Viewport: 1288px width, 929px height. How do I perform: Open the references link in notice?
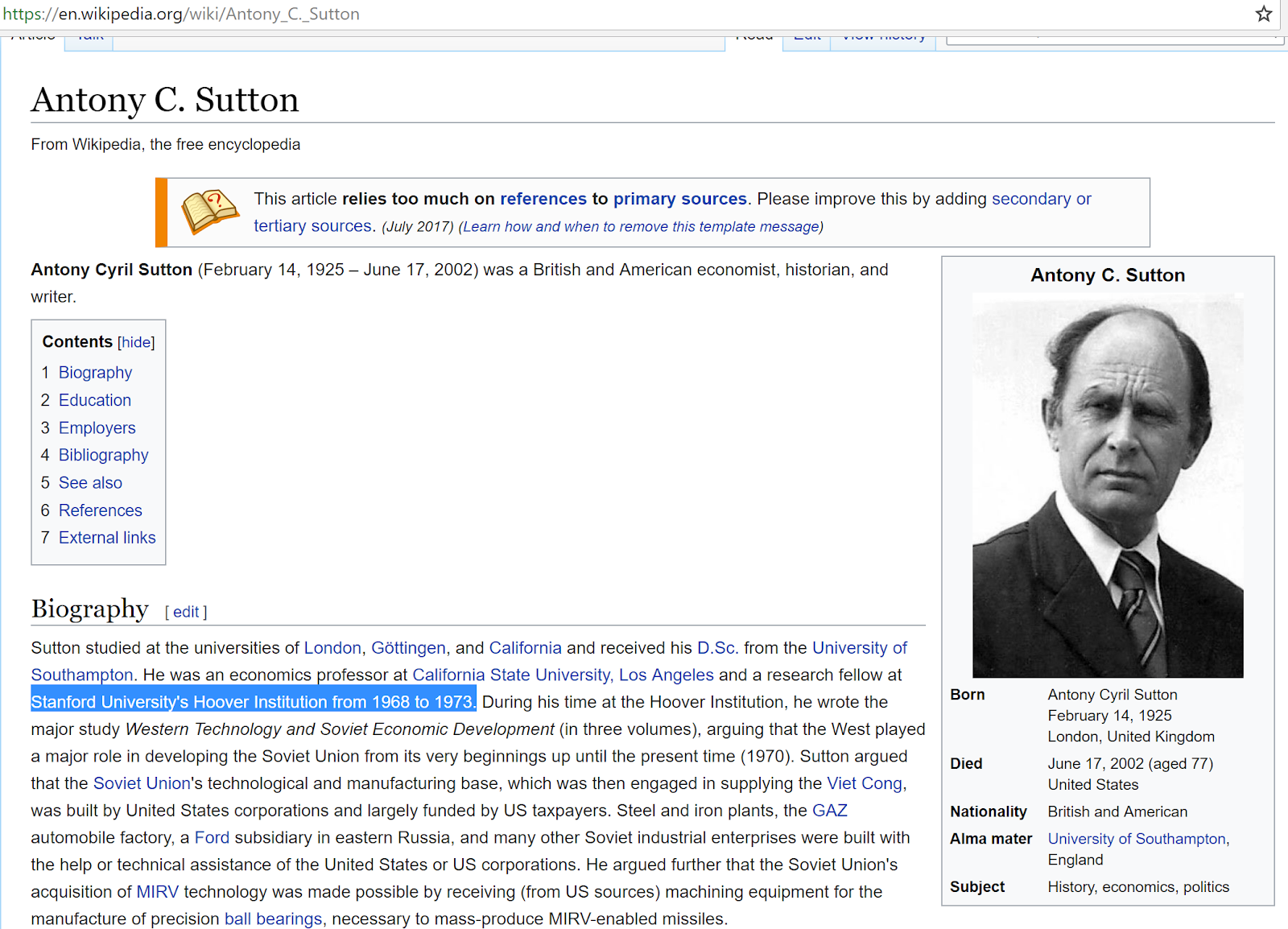pos(543,199)
